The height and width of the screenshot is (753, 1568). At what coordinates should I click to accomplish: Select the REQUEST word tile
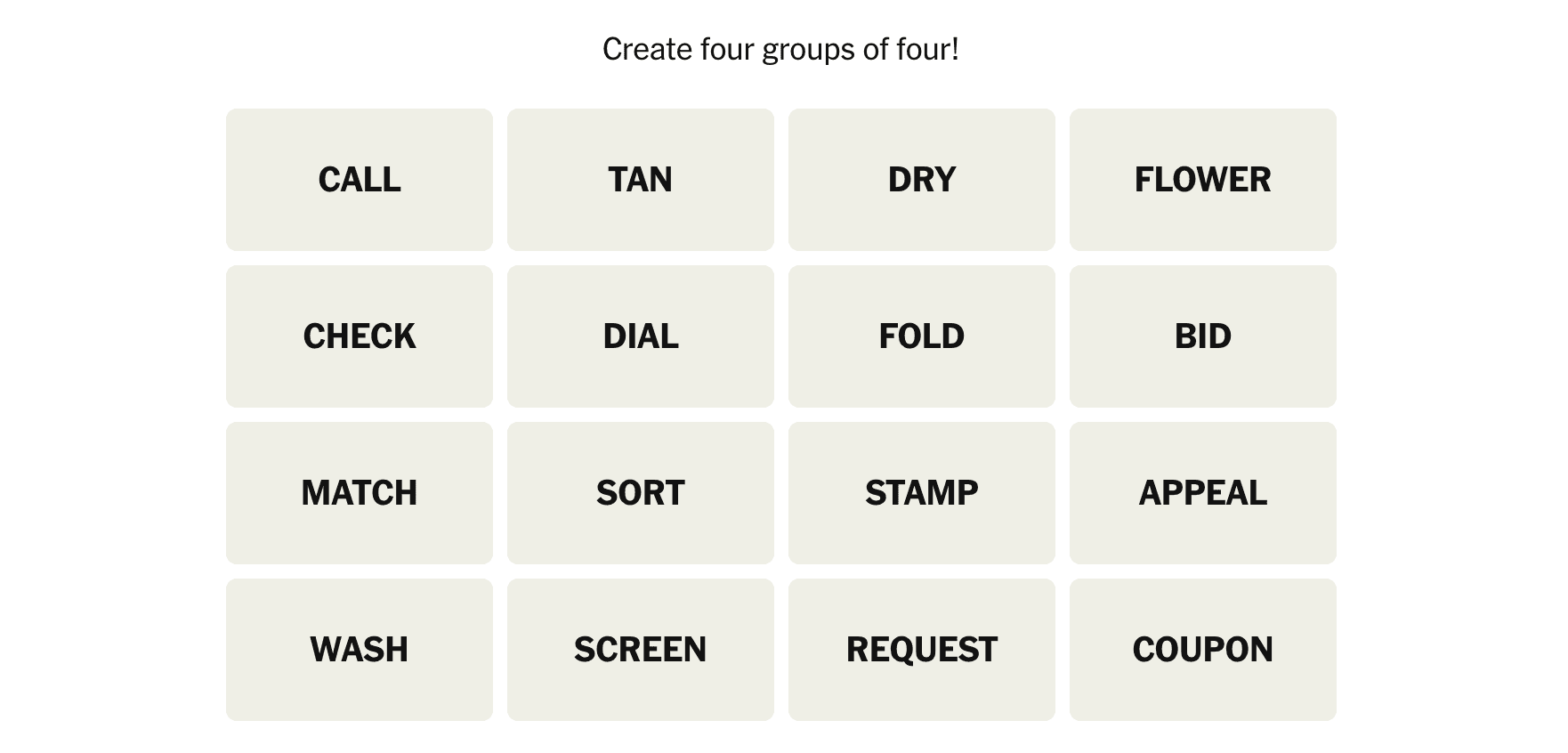click(x=922, y=650)
